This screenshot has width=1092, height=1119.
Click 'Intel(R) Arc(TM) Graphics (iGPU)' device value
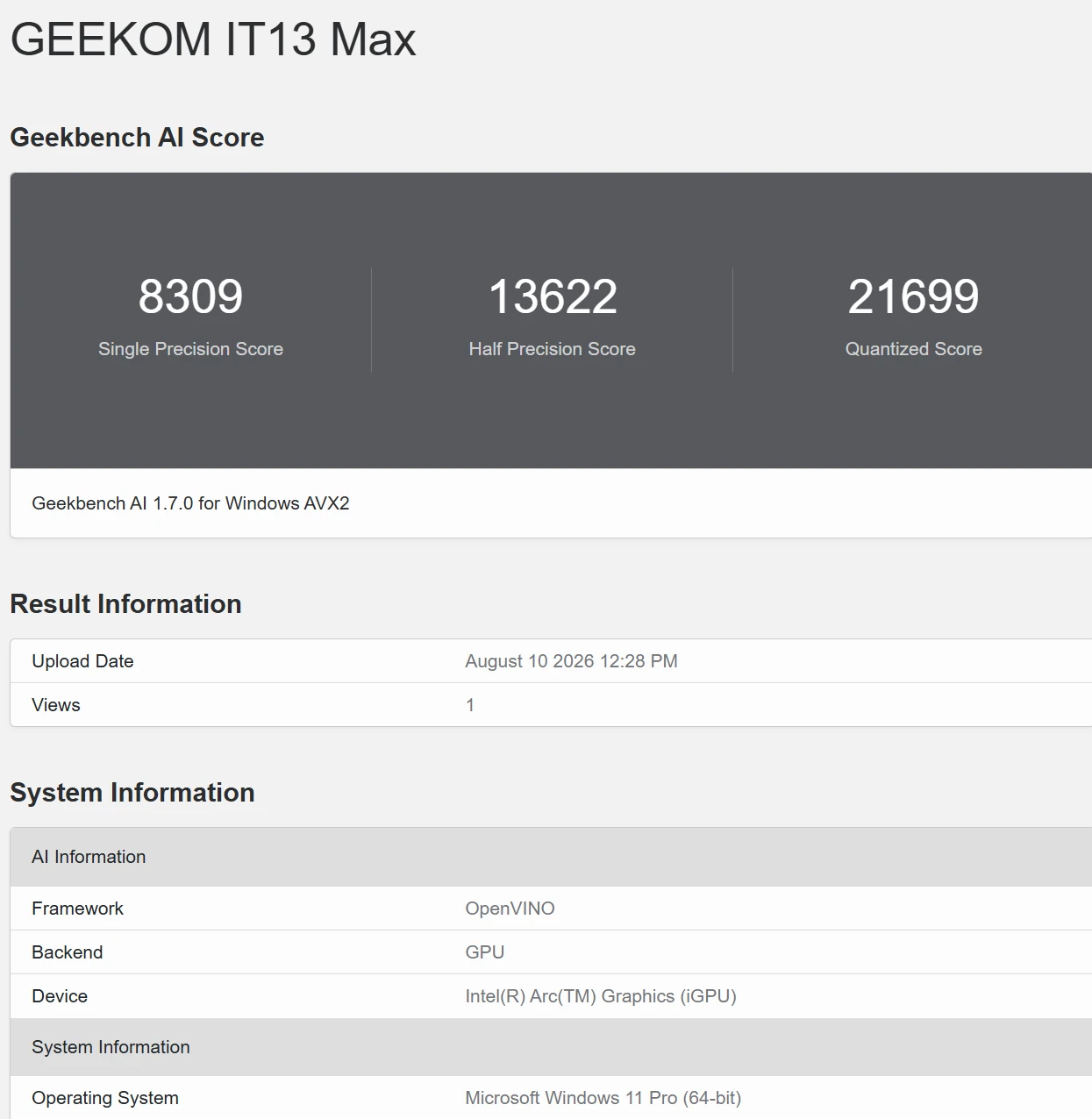601,996
